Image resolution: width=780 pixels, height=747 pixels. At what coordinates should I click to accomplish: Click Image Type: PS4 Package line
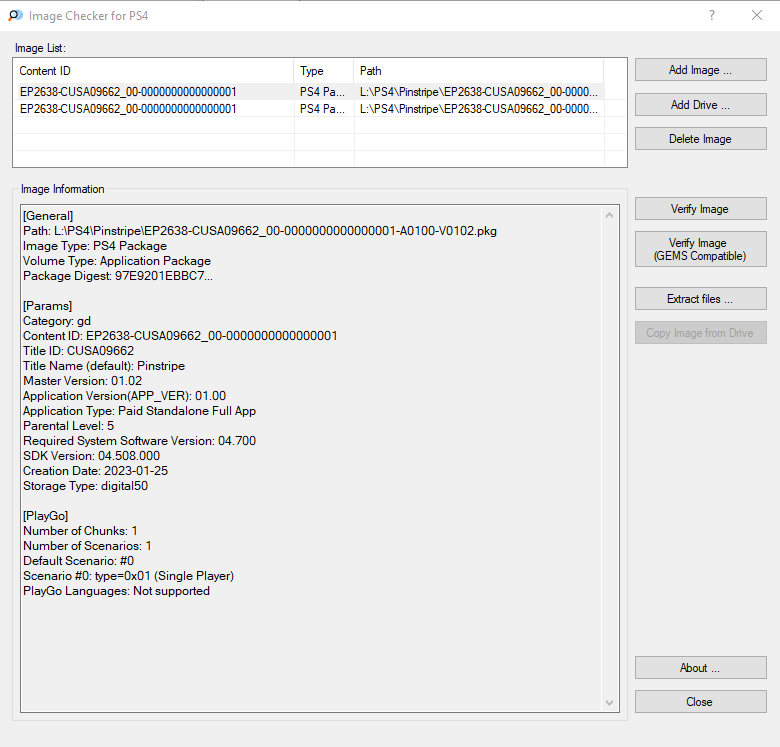tap(95, 246)
